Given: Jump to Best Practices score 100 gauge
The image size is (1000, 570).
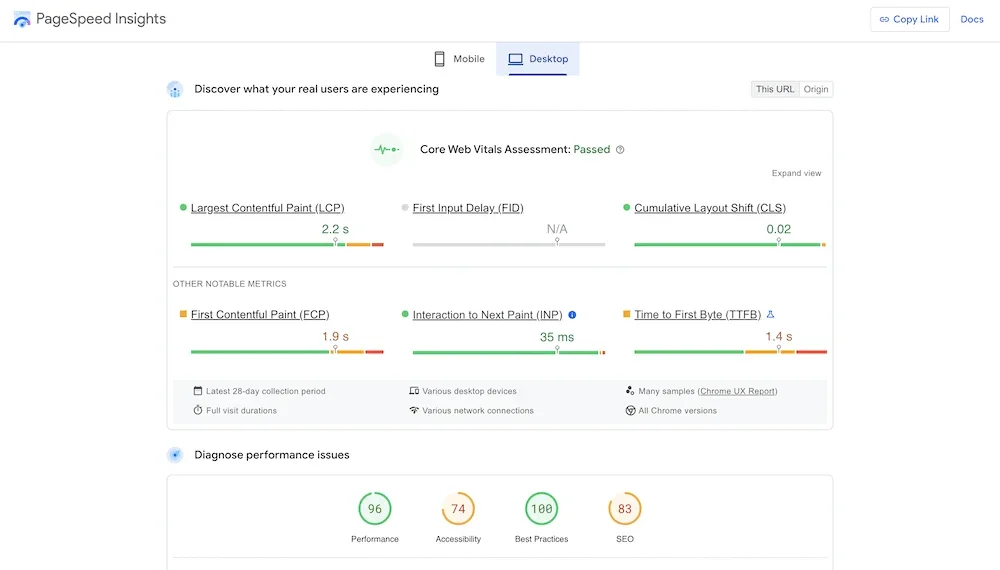Looking at the screenshot, I should pos(541,509).
